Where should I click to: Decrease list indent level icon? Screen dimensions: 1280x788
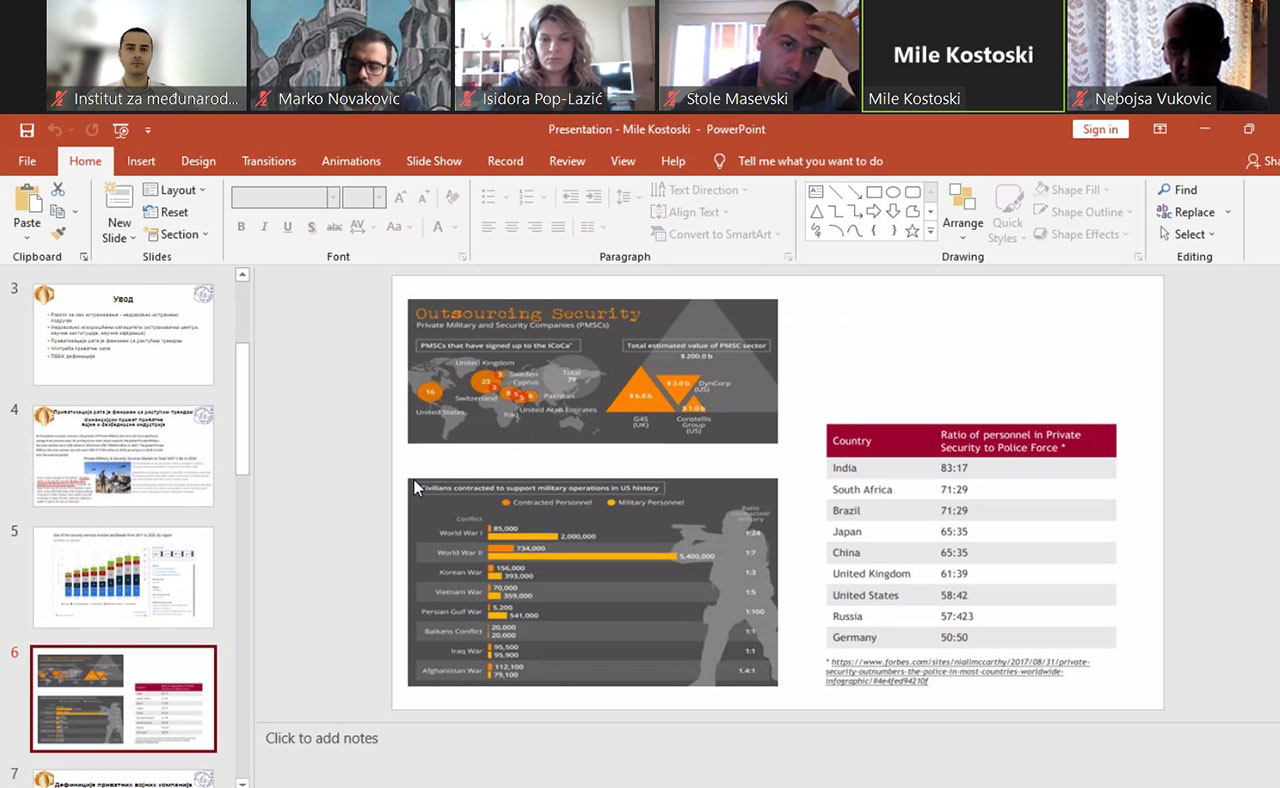[571, 197]
